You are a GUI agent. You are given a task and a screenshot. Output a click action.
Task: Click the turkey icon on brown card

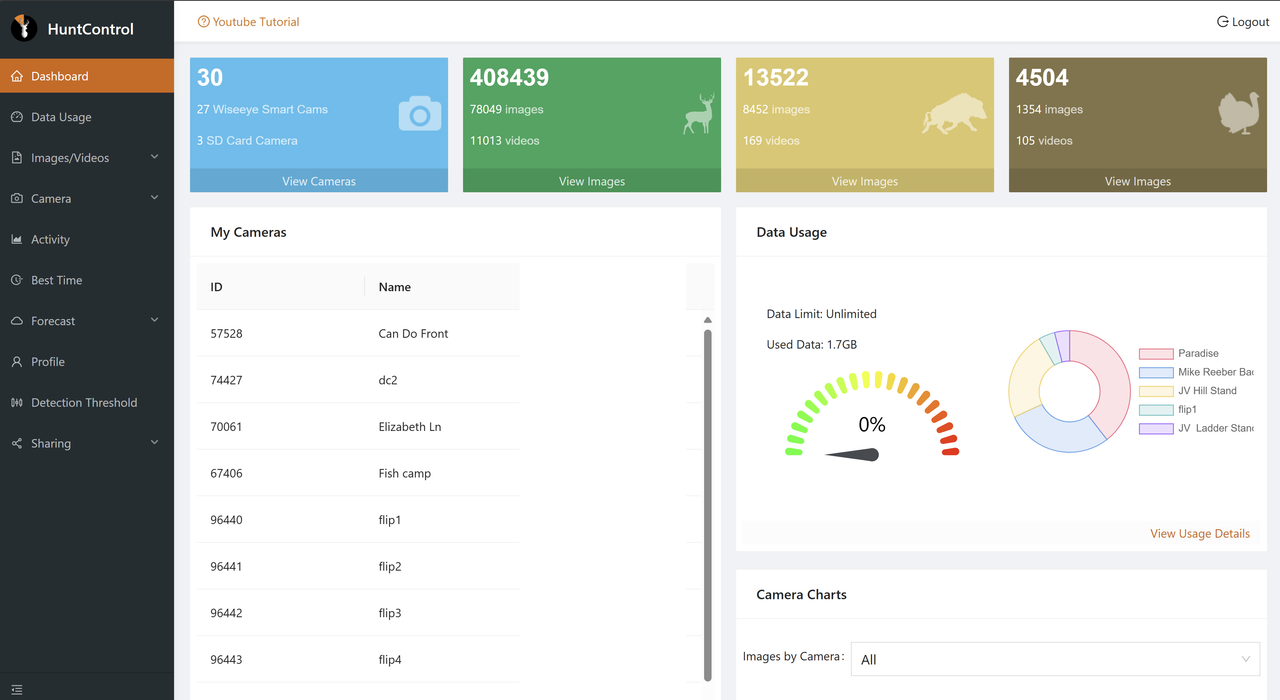1240,113
